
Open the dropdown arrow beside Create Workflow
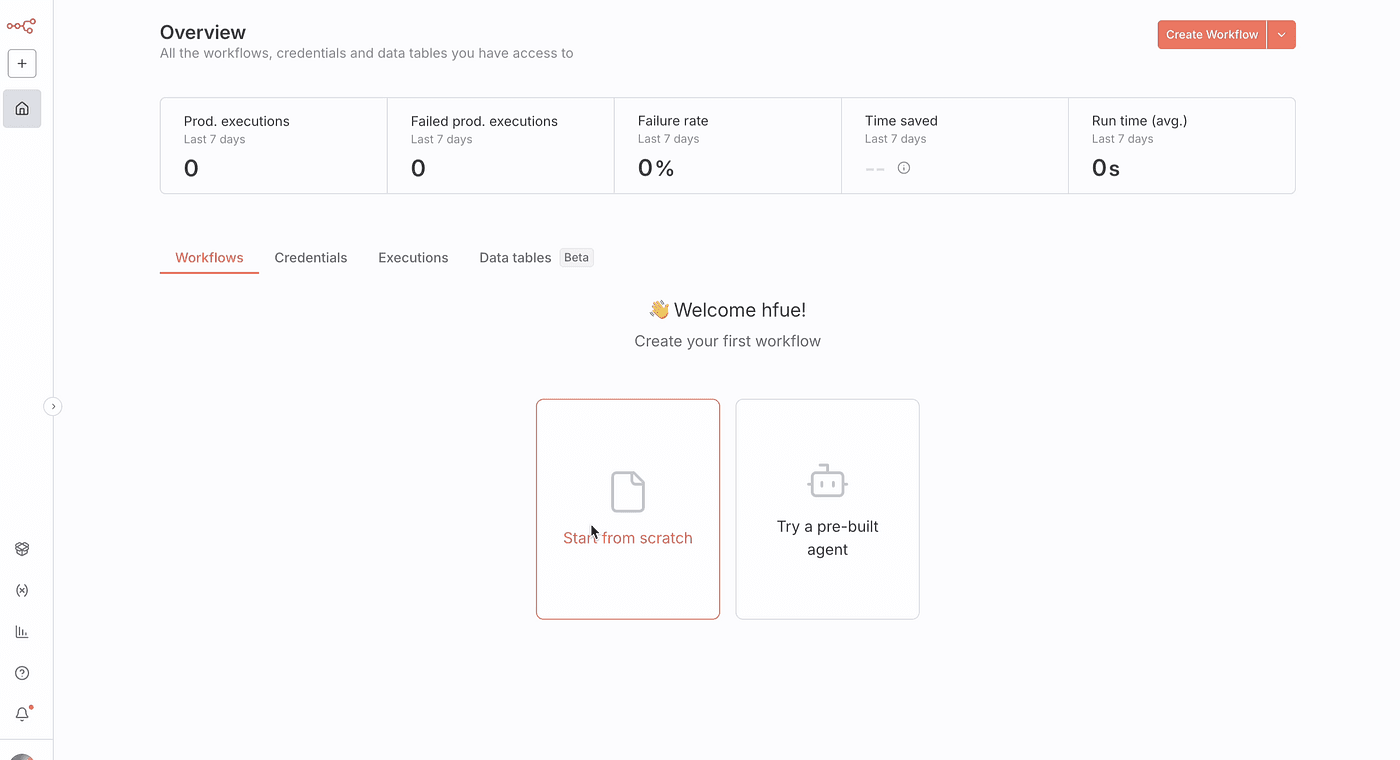pos(1281,35)
